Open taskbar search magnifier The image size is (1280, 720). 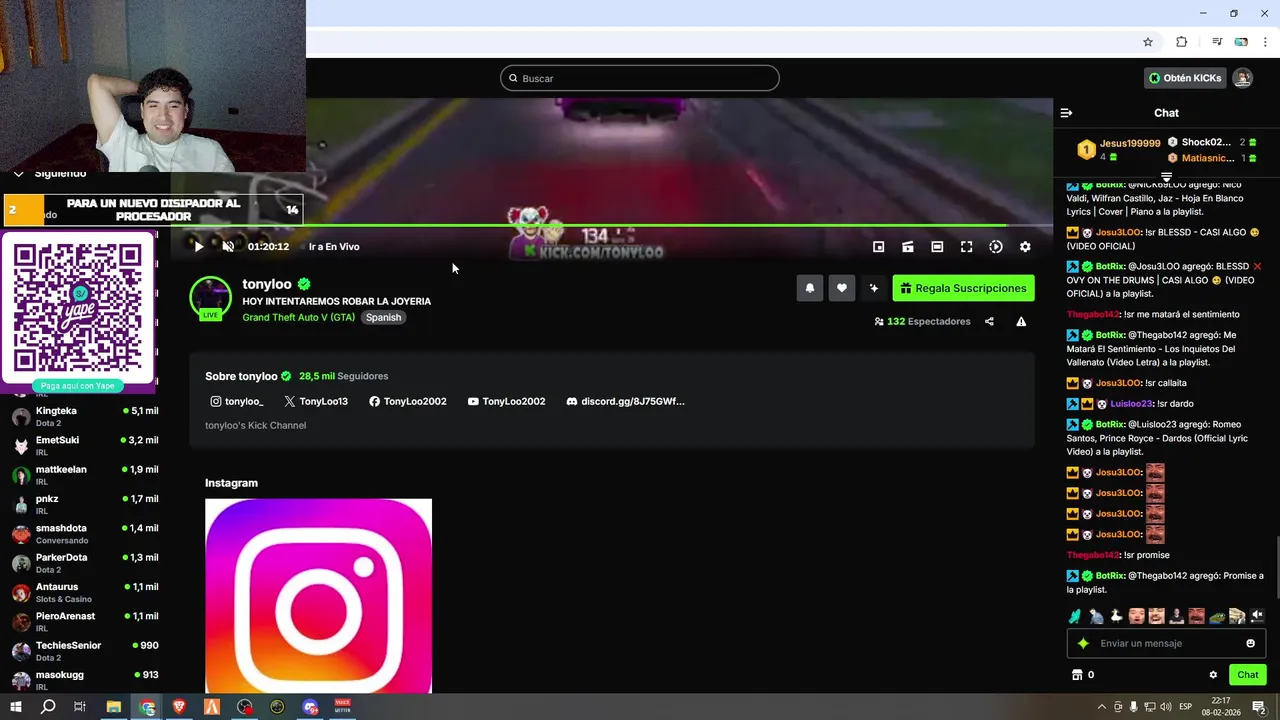coord(48,707)
